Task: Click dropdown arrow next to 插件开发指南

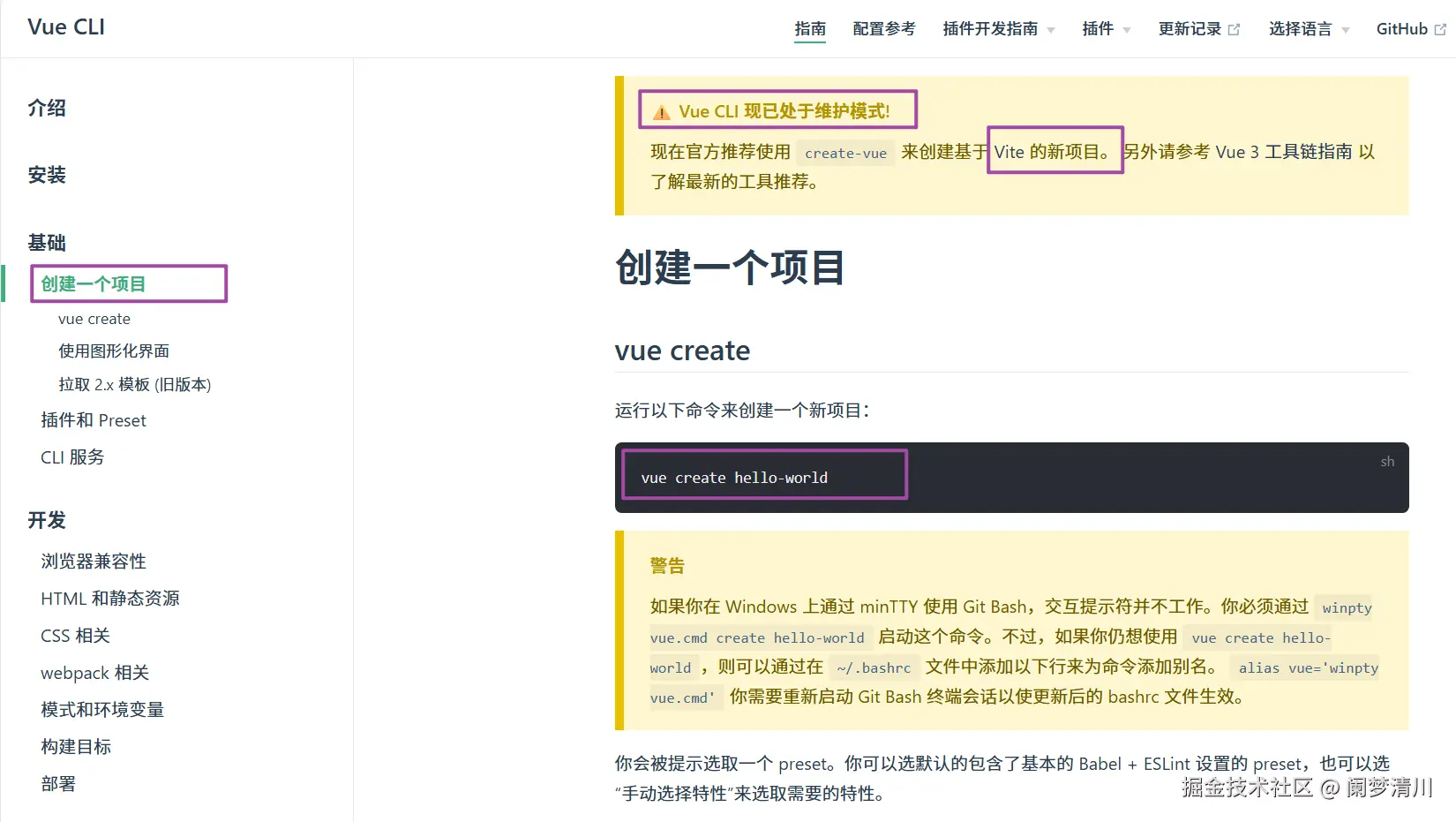Action: (1051, 31)
